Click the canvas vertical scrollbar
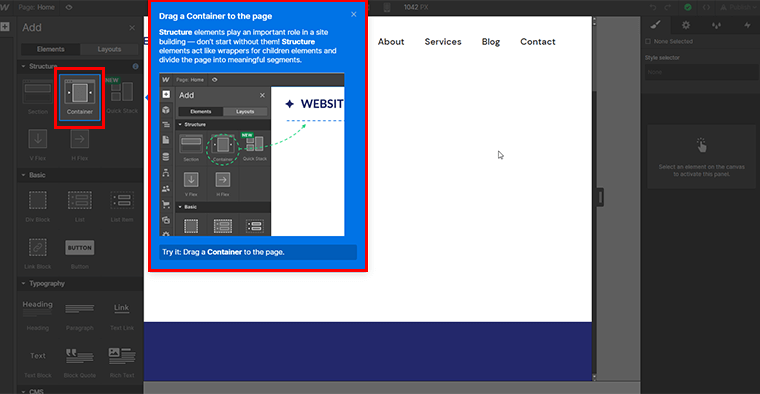Screen dimensions: 760x394 click(x=594, y=199)
